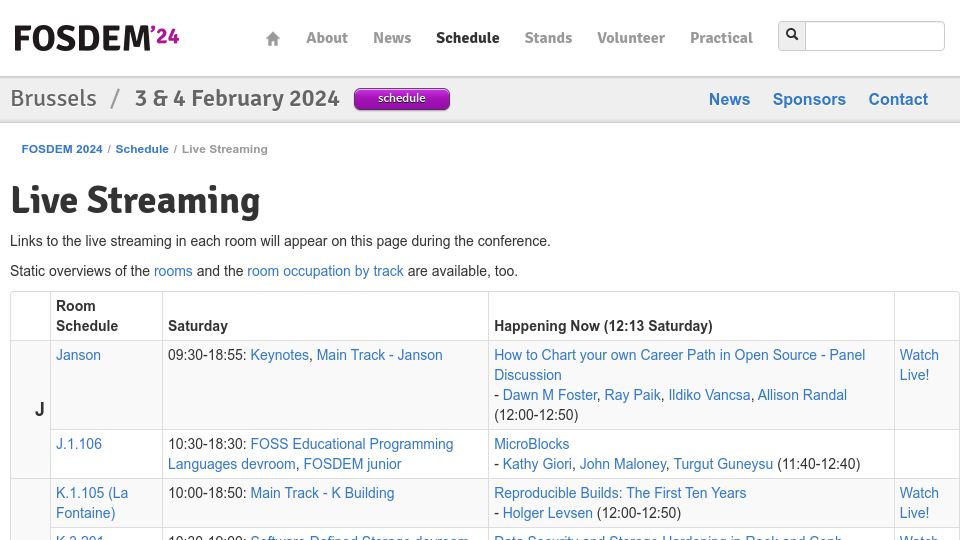Go to FOSDEM 2024 breadcrumb
Image resolution: width=960 pixels, height=540 pixels.
62,149
